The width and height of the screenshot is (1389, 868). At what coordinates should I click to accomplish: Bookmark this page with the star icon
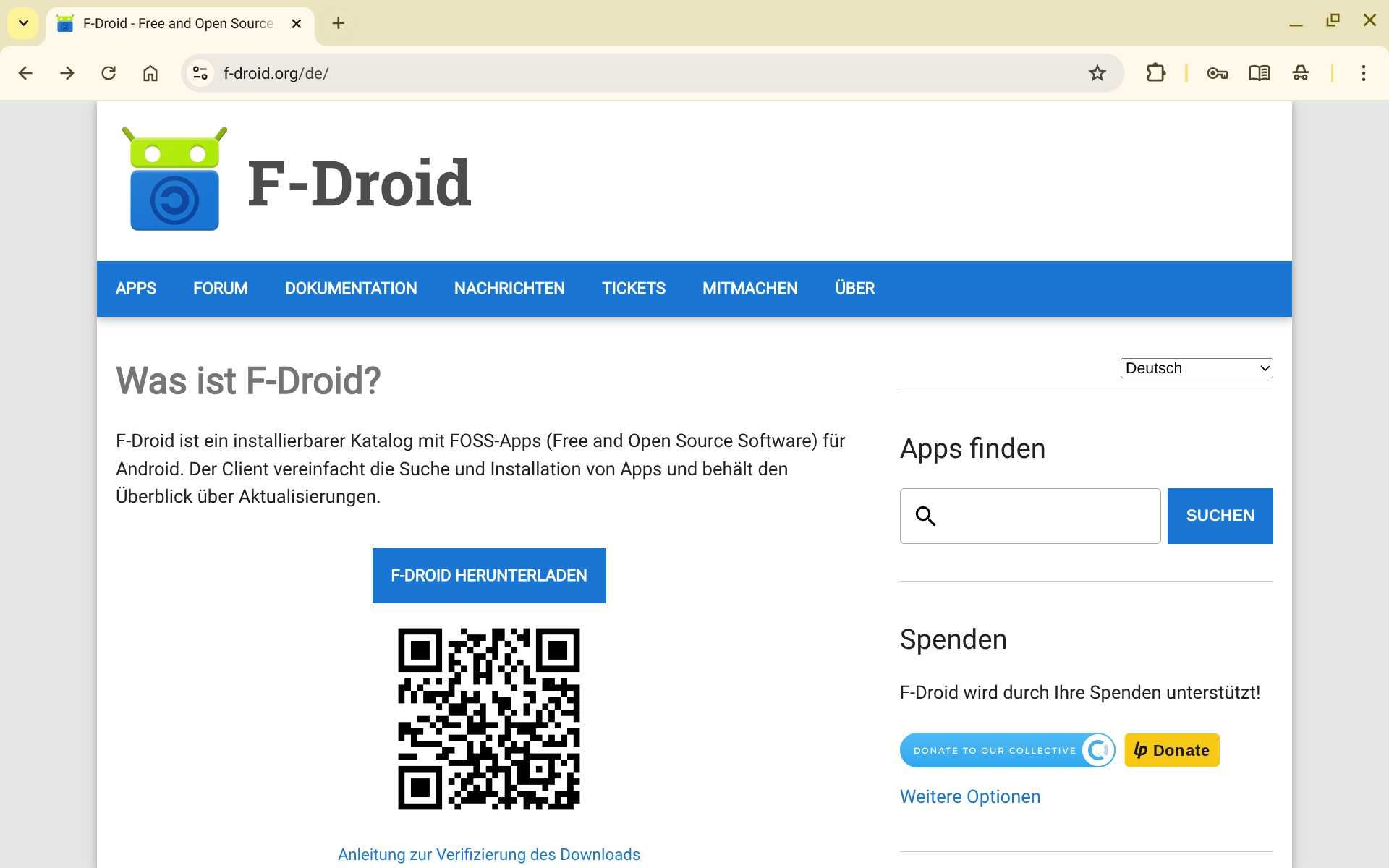tap(1097, 73)
